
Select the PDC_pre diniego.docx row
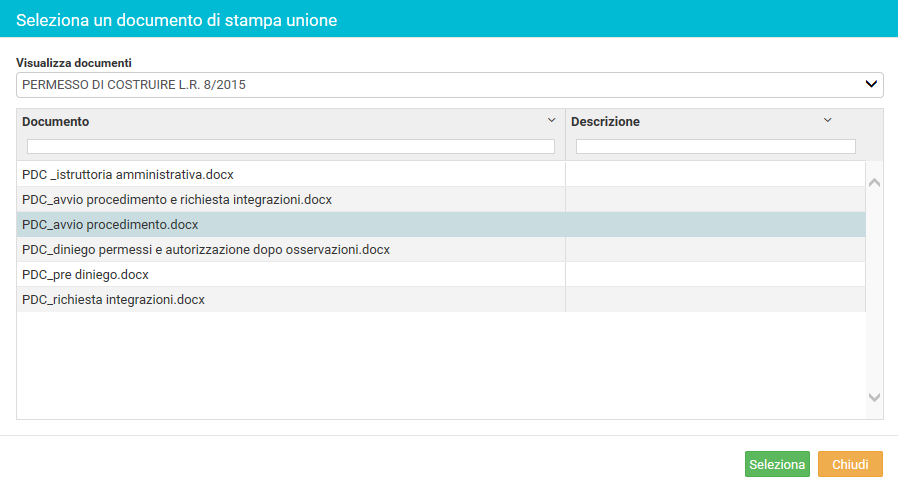pyautogui.click(x=441, y=274)
